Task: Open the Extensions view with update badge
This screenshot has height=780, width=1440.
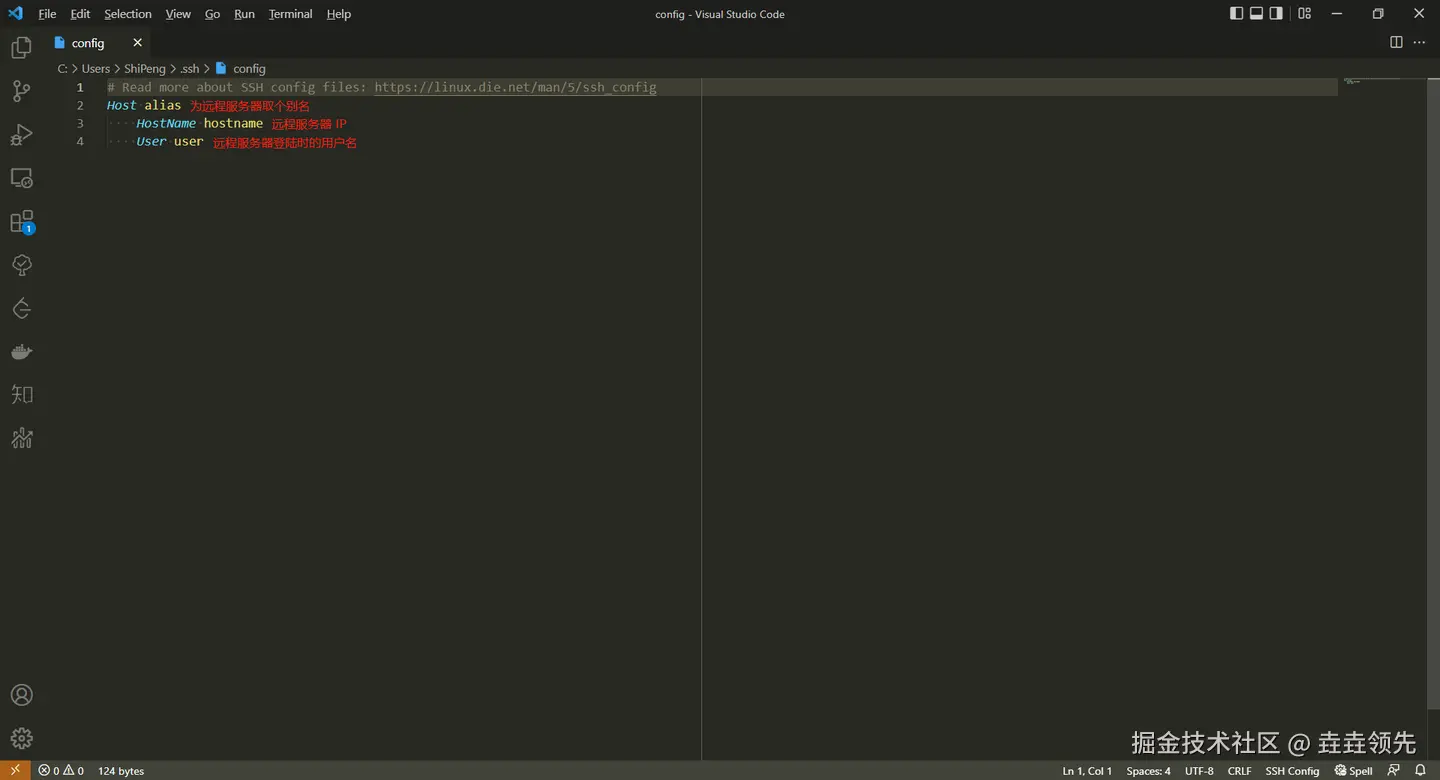Action: tap(21, 222)
